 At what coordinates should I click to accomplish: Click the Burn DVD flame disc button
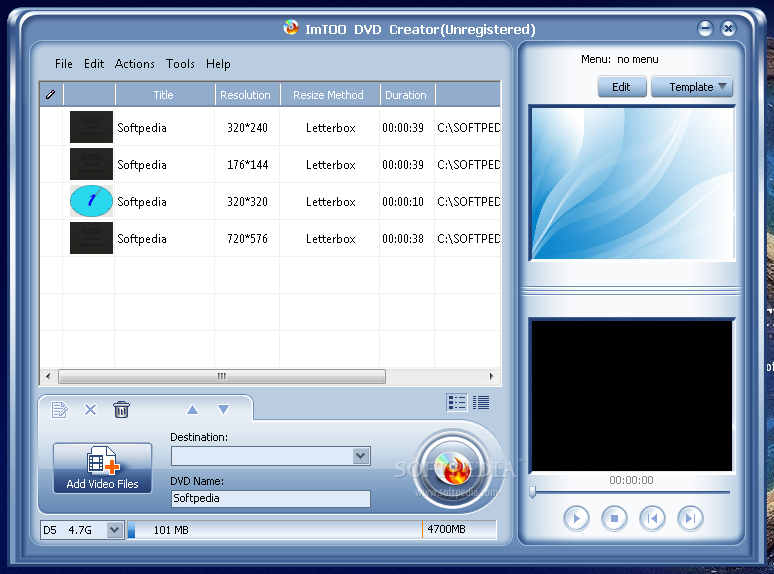pos(452,469)
